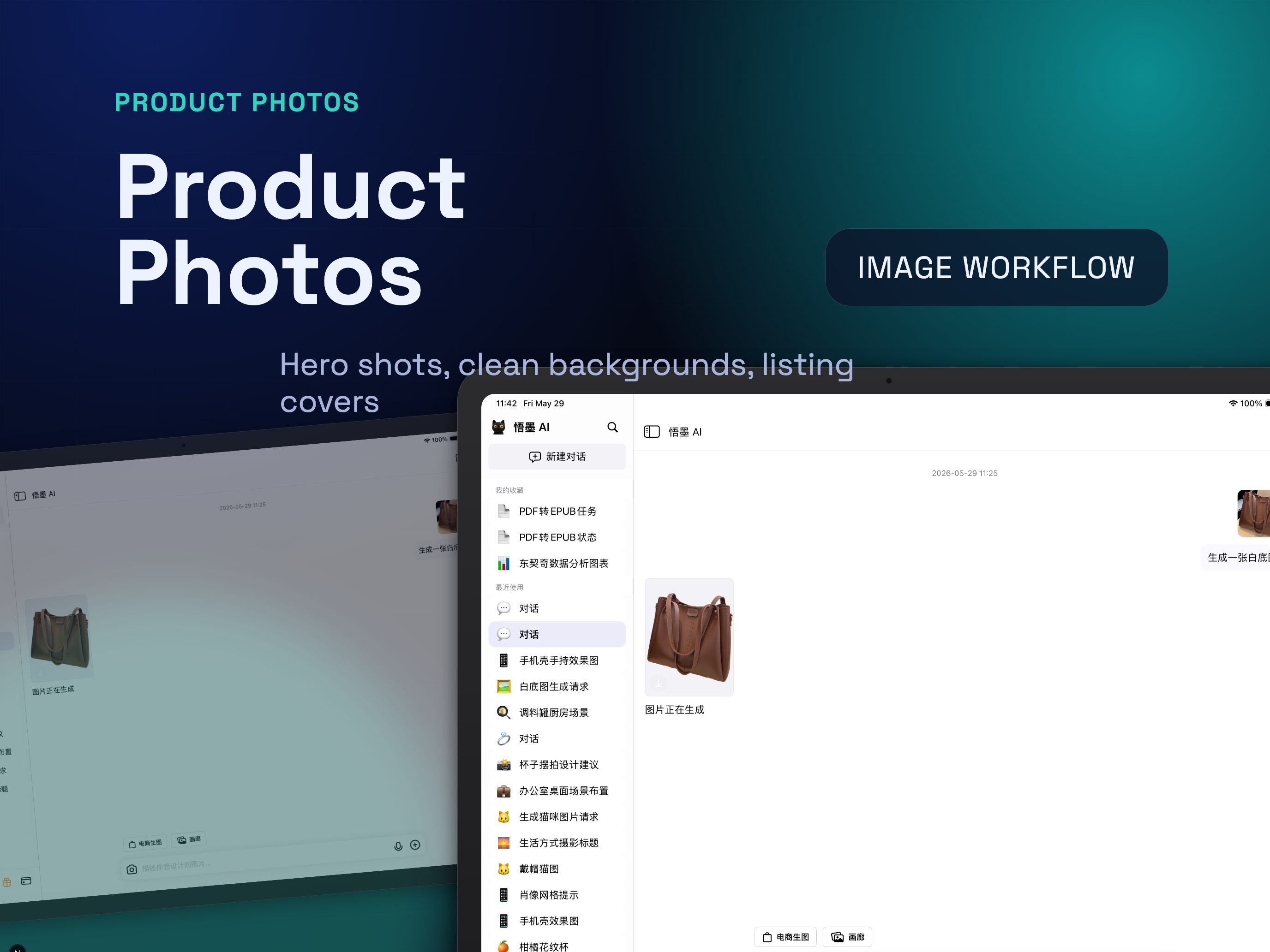Open the PDF转EPUB状态 favorite
Viewport: 1270px width, 952px height.
pos(557,537)
